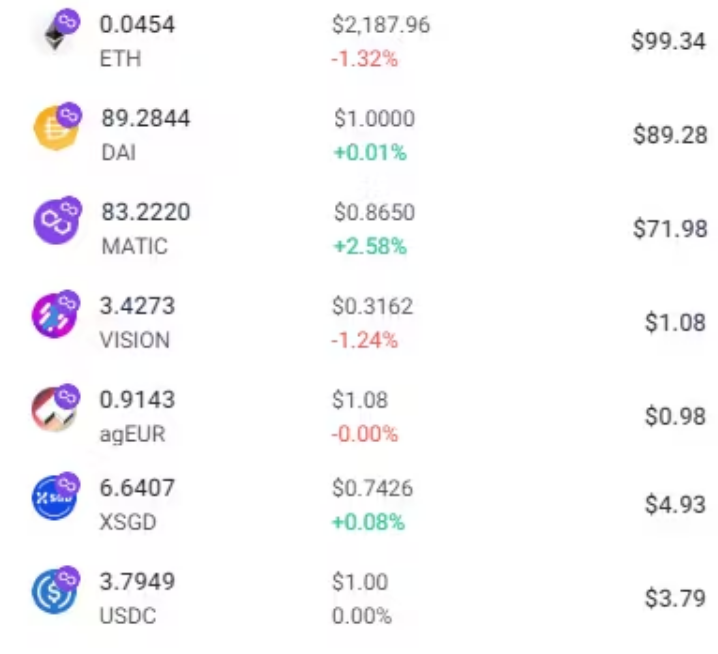Click the USDC $3.79 total value
The height and width of the screenshot is (654, 718).
675,598
